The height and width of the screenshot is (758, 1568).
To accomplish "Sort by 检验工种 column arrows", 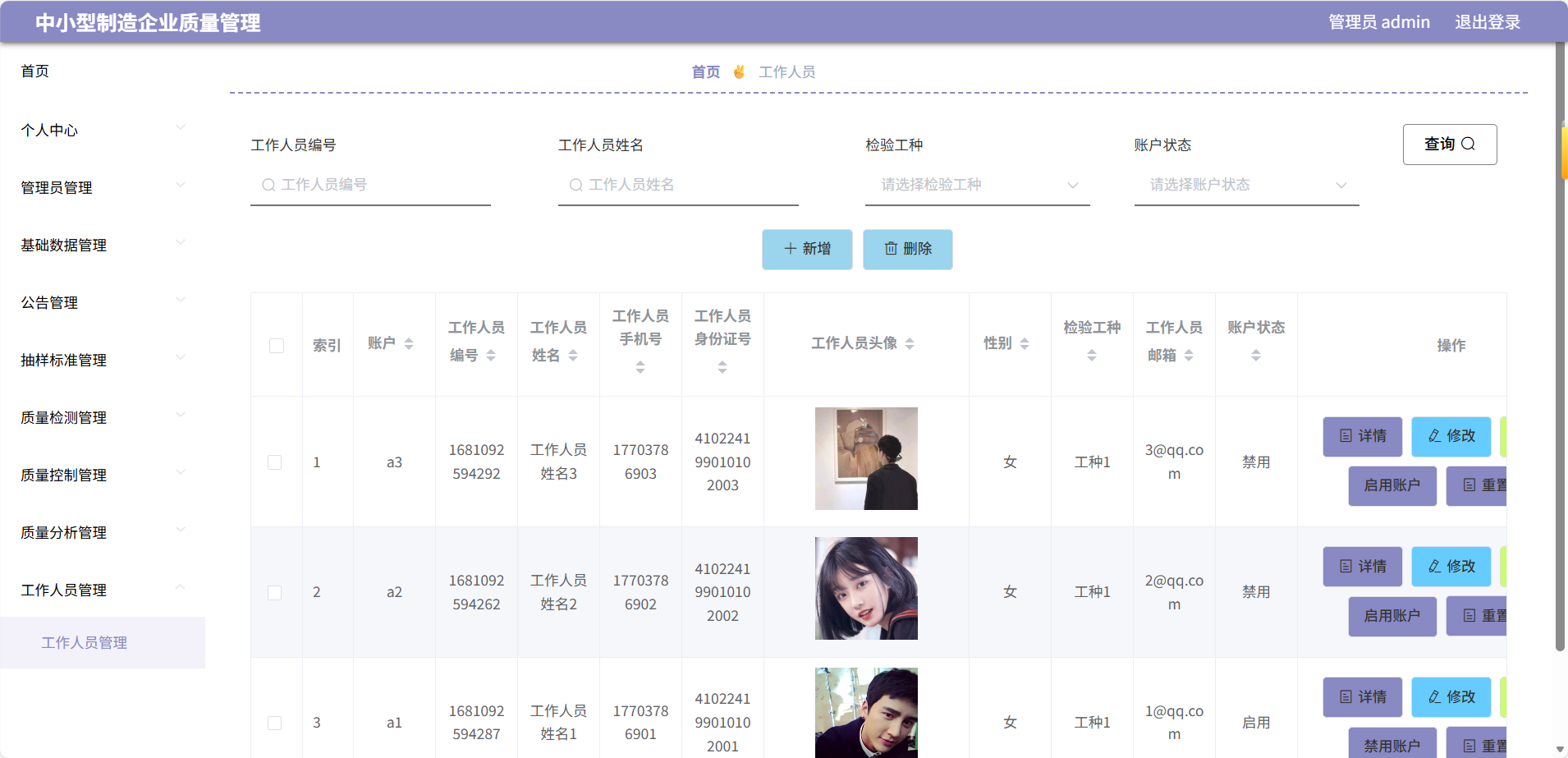I will click(x=1092, y=356).
